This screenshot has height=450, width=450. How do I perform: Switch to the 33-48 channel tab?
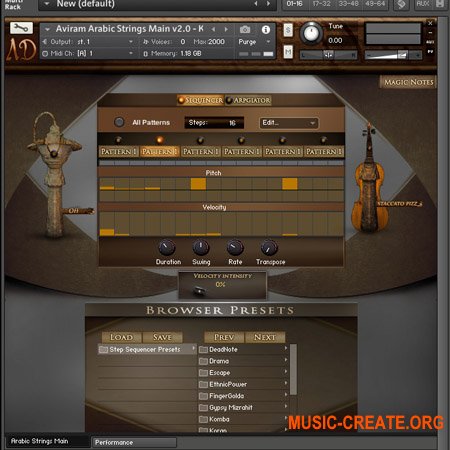pos(349,4)
